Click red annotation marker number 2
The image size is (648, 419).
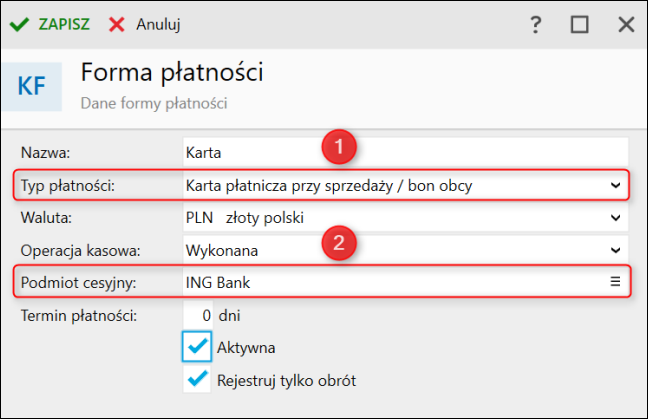point(339,243)
